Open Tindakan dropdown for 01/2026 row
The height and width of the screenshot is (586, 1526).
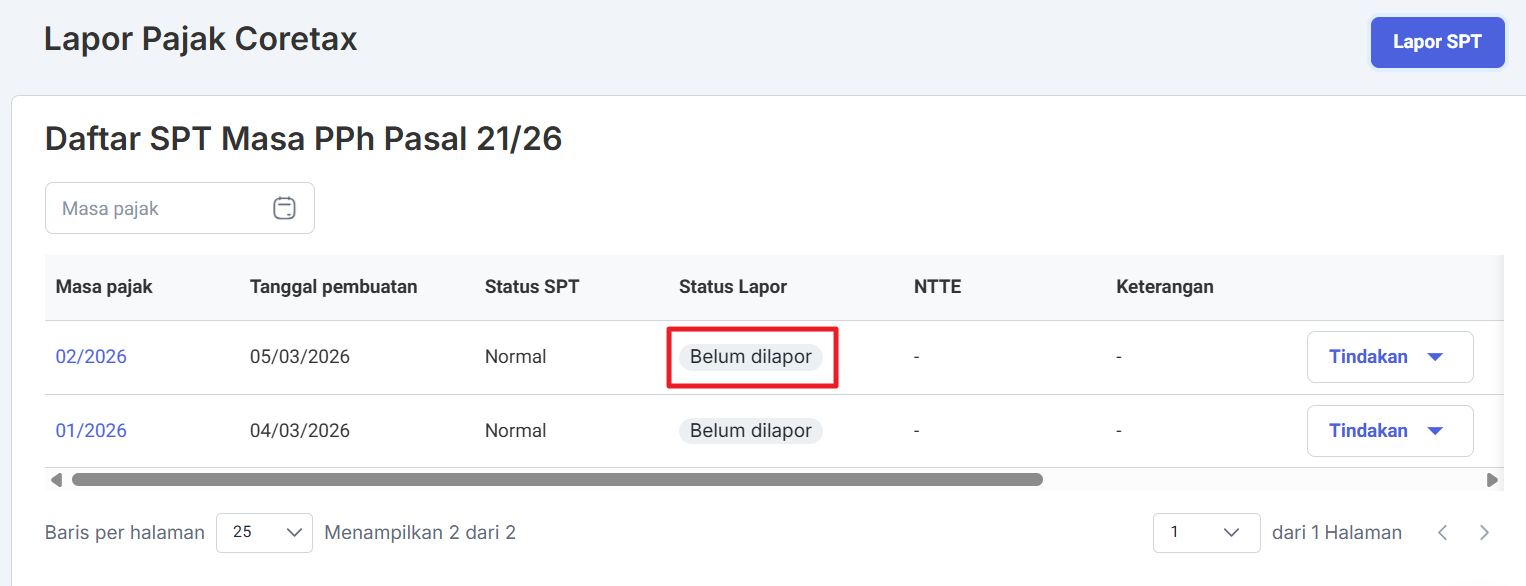pyautogui.click(x=1389, y=431)
